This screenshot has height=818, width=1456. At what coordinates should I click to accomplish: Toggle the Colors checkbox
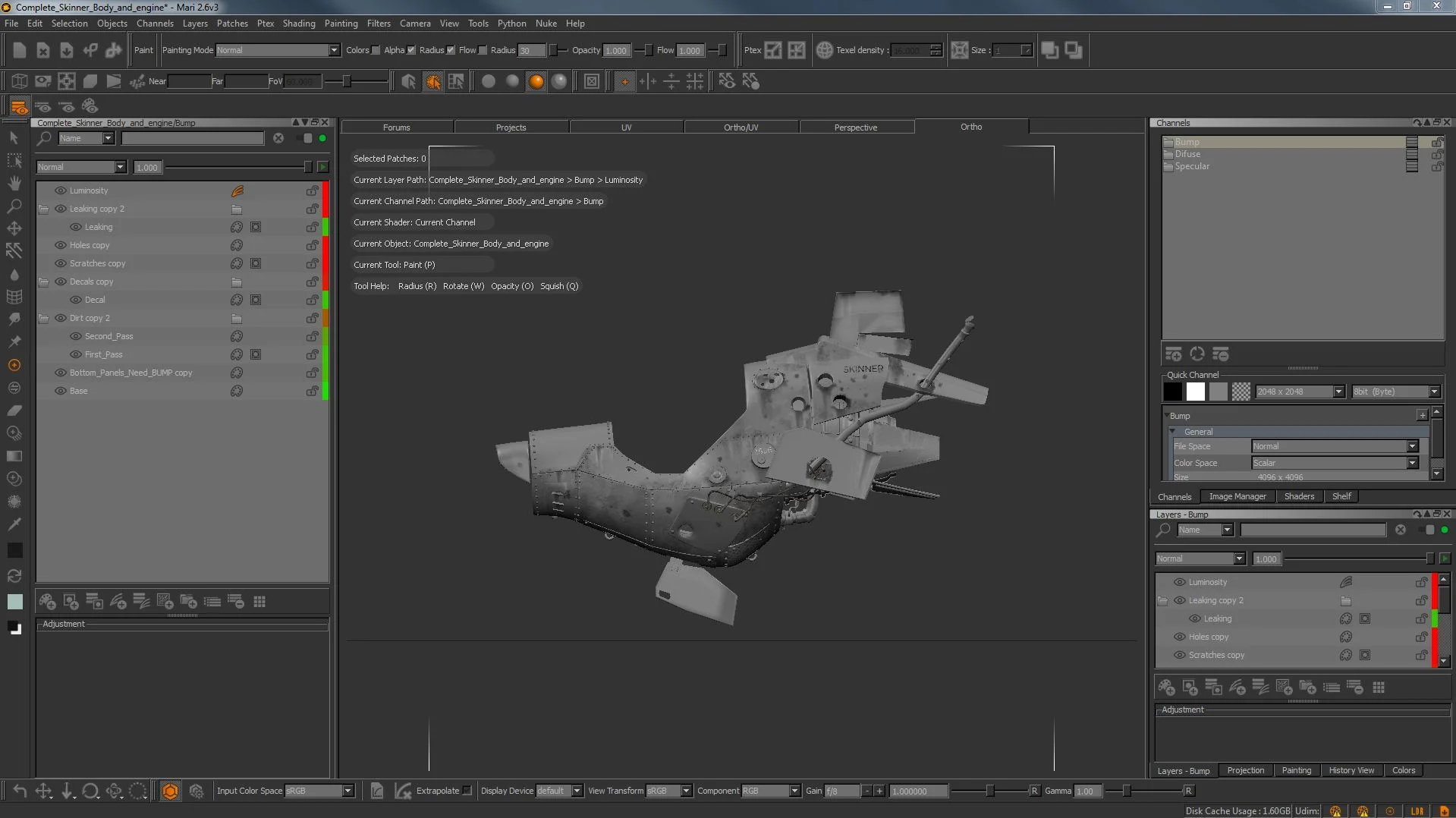coord(376,50)
